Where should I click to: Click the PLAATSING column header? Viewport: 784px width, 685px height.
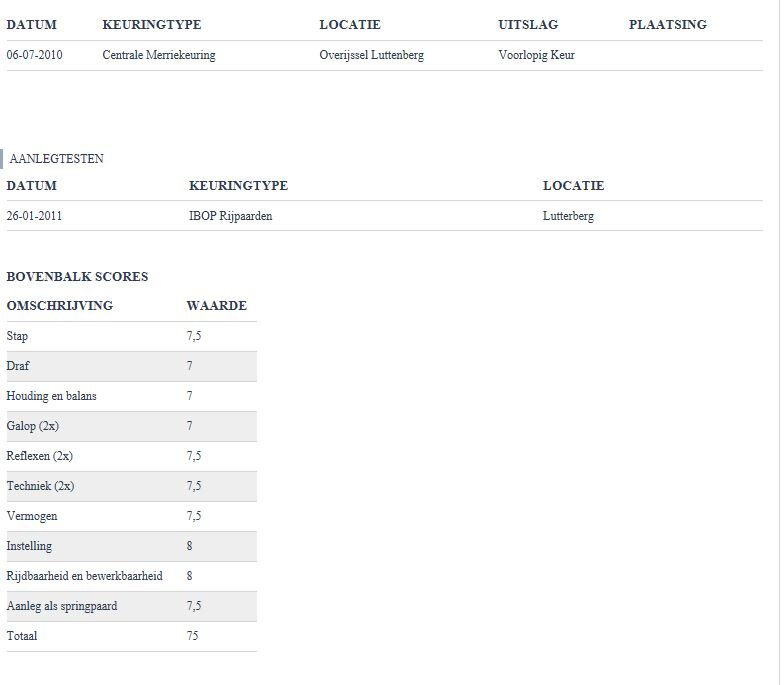pyautogui.click(x=667, y=25)
